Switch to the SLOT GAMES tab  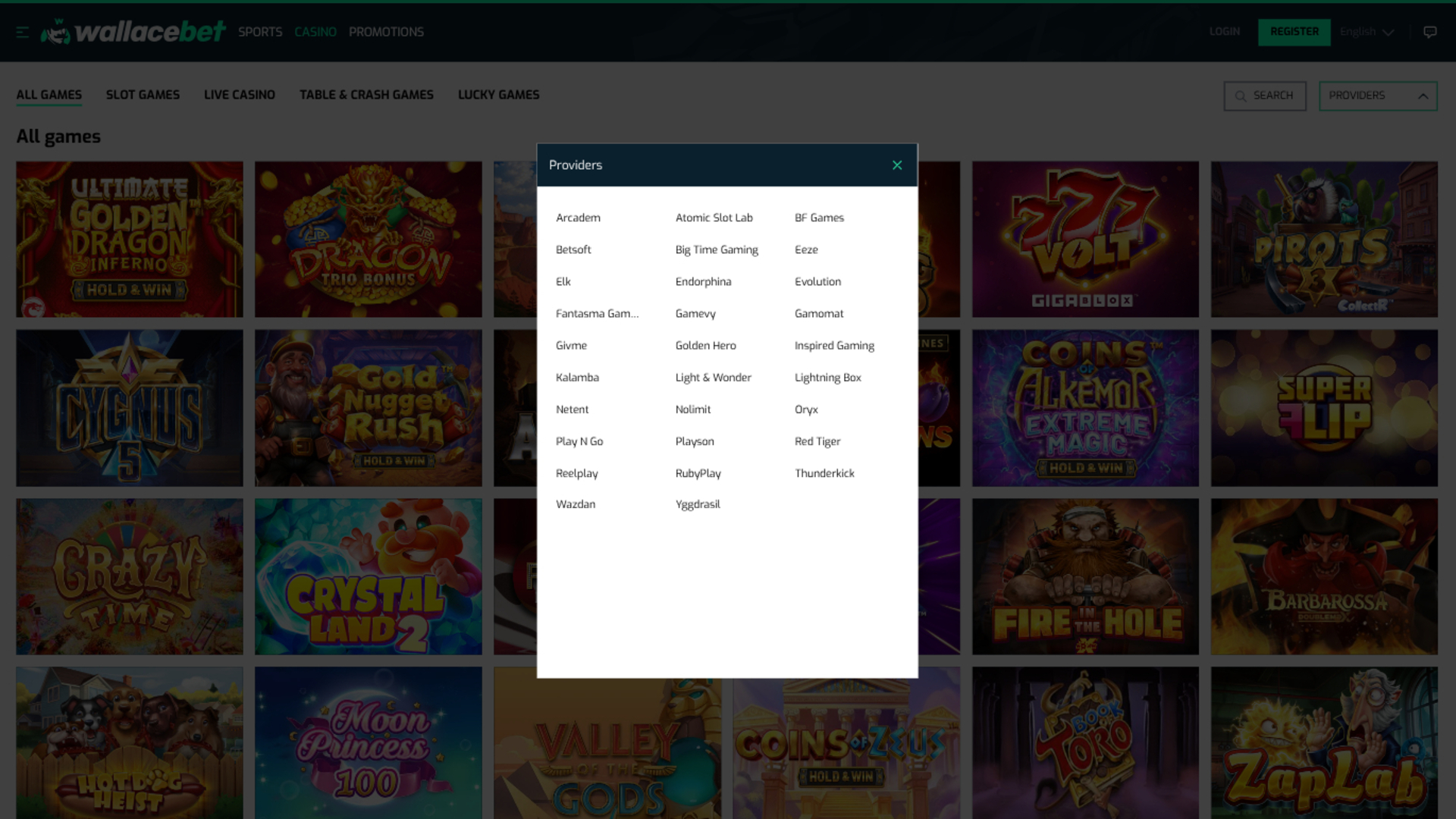pyautogui.click(x=143, y=95)
